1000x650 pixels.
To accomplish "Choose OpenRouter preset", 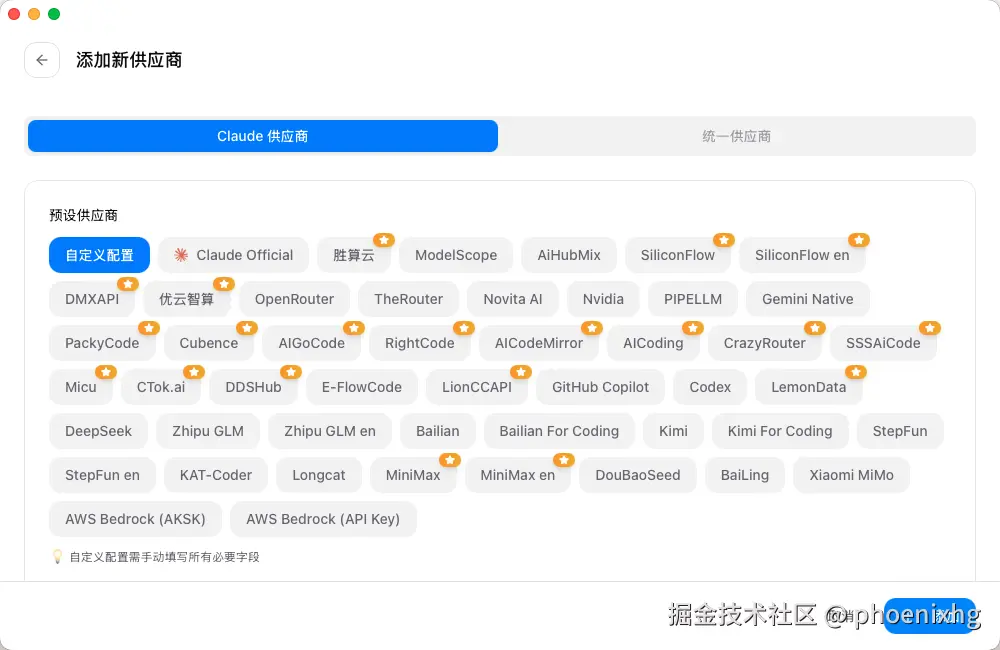I will [294, 299].
